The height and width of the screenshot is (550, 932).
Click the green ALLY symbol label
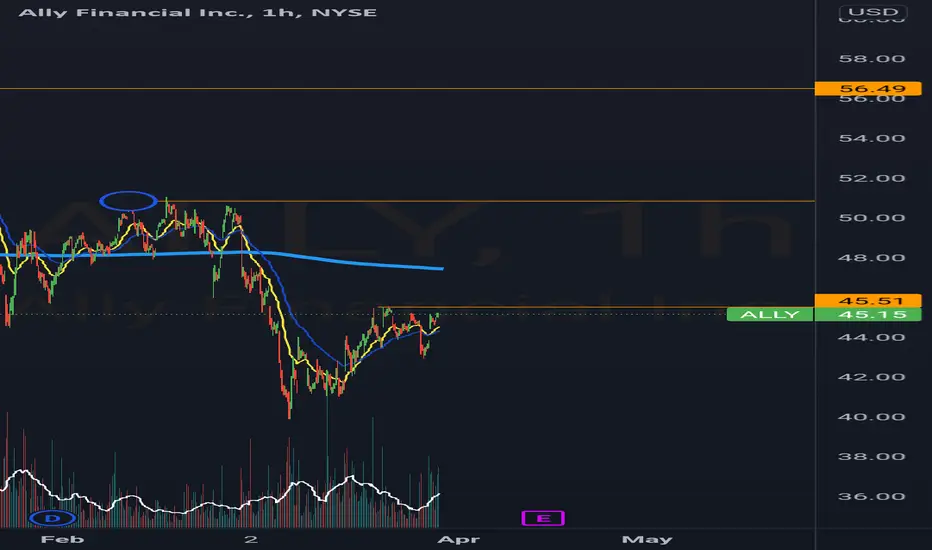pyautogui.click(x=770, y=315)
